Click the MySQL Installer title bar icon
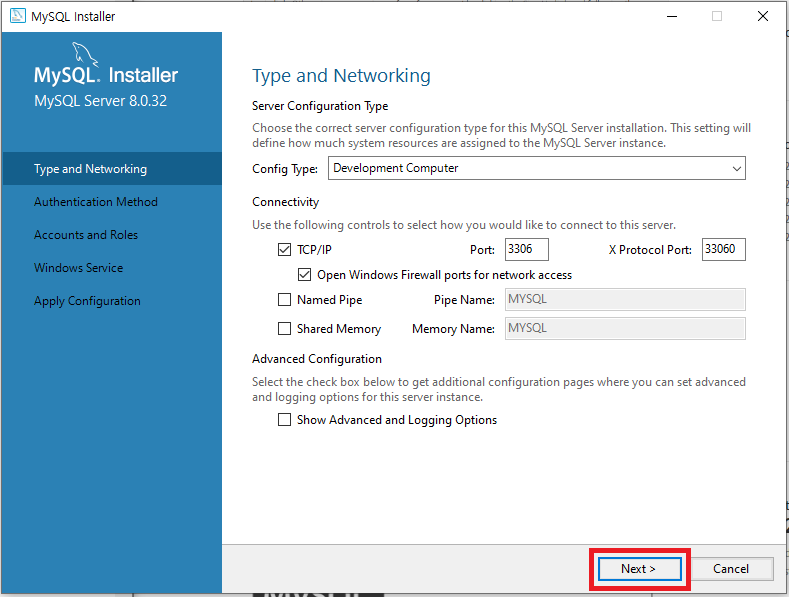789x597 pixels. tap(18, 16)
